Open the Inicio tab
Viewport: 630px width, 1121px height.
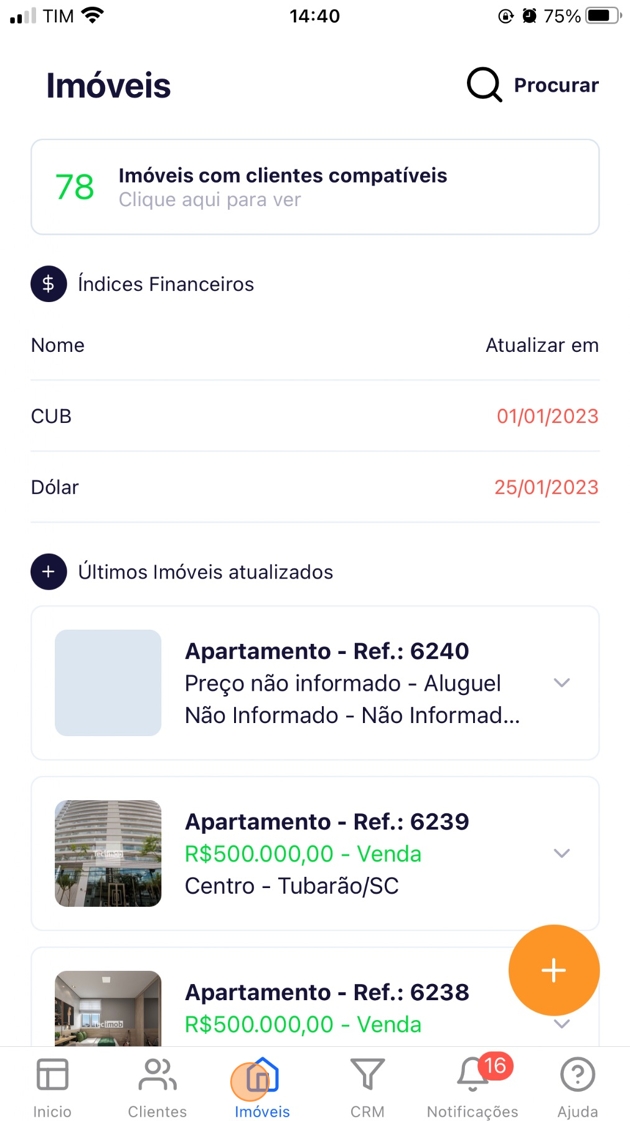[52, 1087]
